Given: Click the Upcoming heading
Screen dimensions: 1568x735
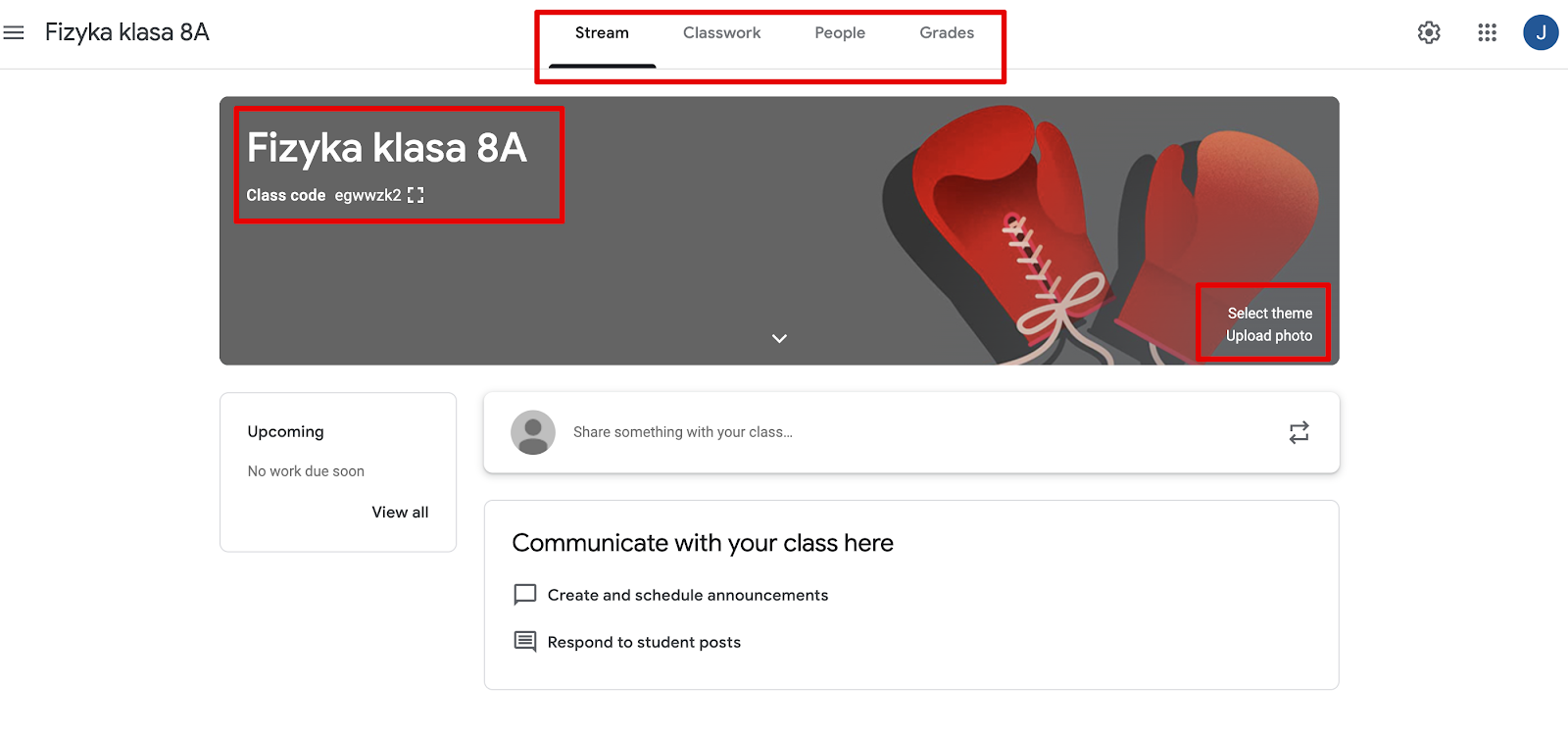Looking at the screenshot, I should (x=285, y=431).
